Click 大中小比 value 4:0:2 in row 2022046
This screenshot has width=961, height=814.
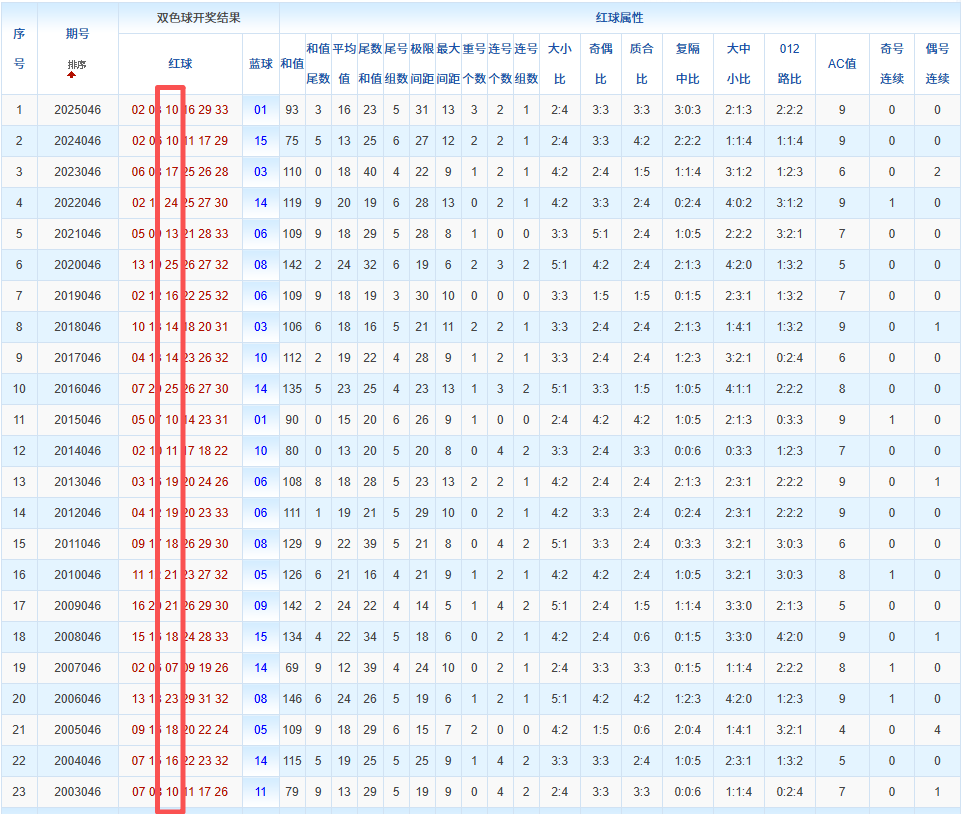(739, 203)
